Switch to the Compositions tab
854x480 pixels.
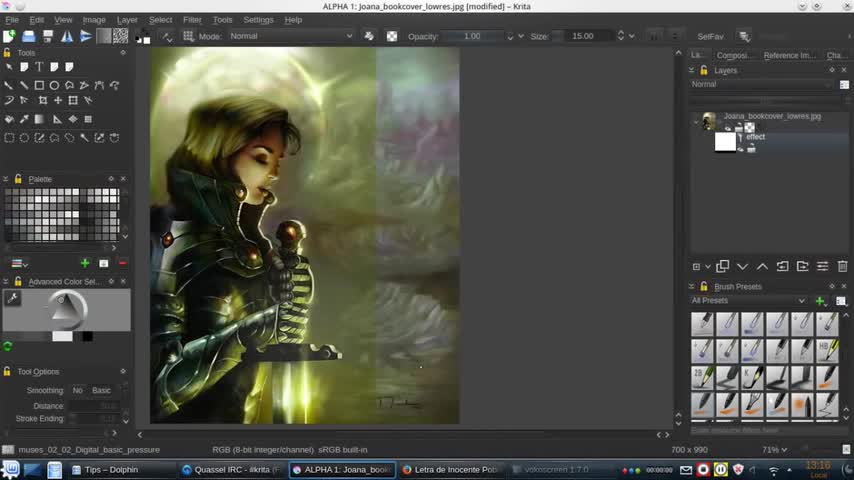[734, 56]
